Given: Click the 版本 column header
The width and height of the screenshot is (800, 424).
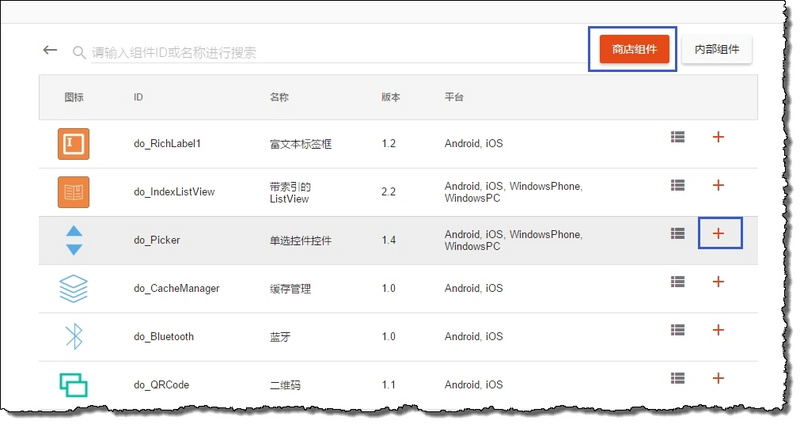Looking at the screenshot, I should 391,97.
